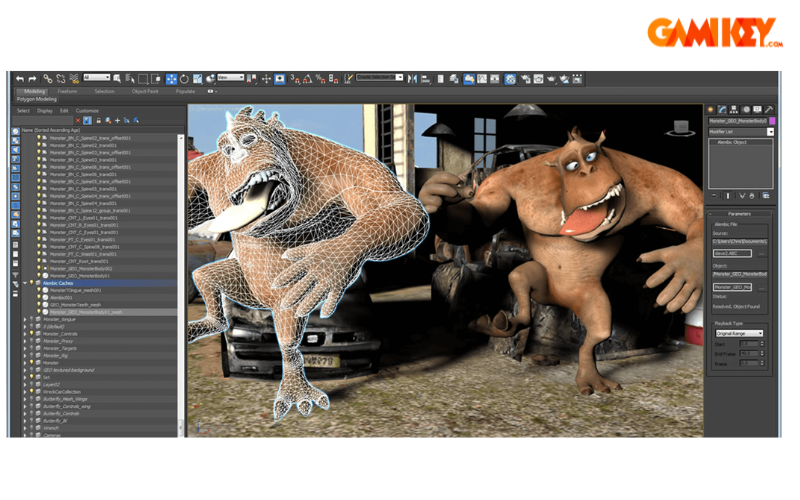800x500 pixels.
Task: Choose the Rectangular Selection Region tool
Action: pos(143,79)
